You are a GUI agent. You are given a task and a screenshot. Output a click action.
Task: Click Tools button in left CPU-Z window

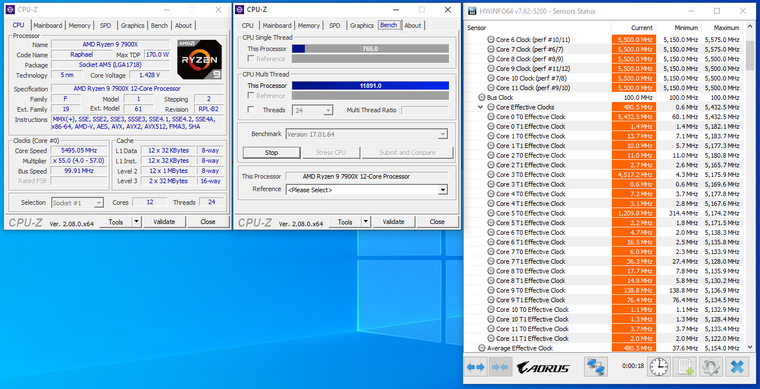point(116,222)
